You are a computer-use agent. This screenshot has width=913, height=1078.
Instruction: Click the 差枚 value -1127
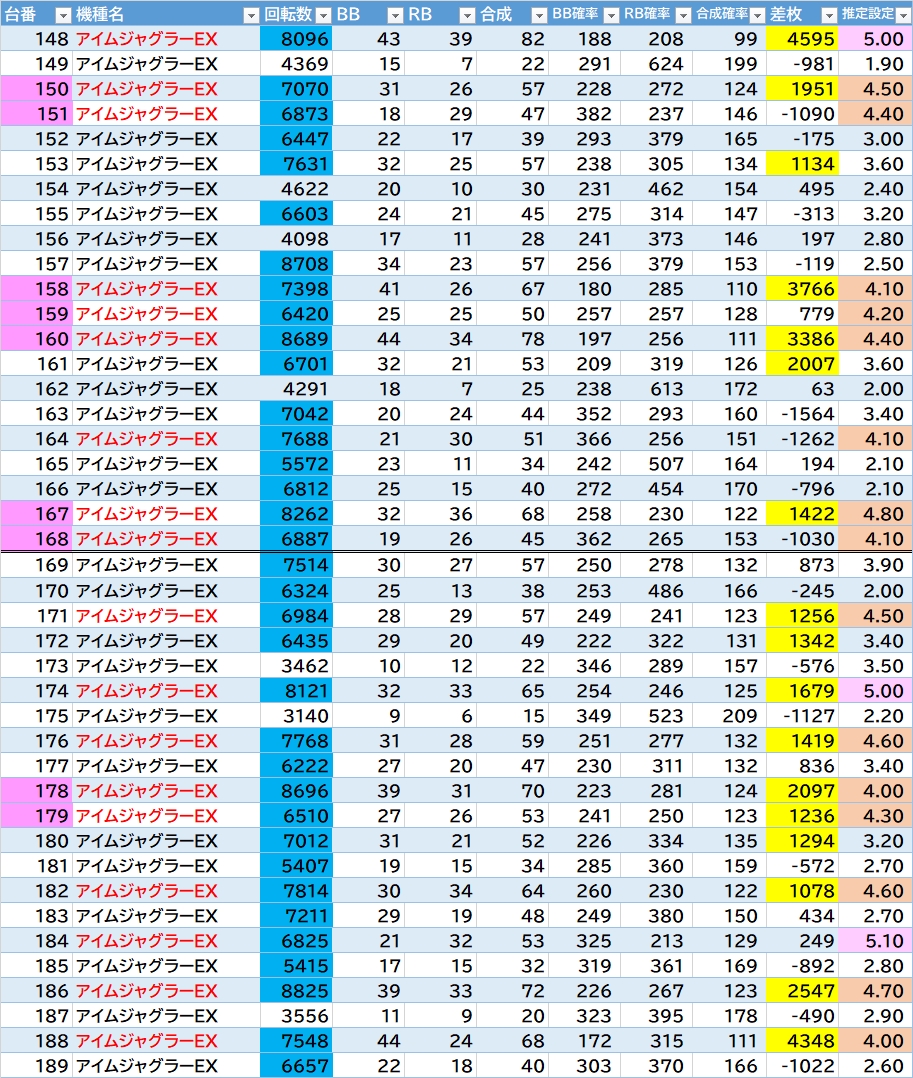(x=802, y=716)
